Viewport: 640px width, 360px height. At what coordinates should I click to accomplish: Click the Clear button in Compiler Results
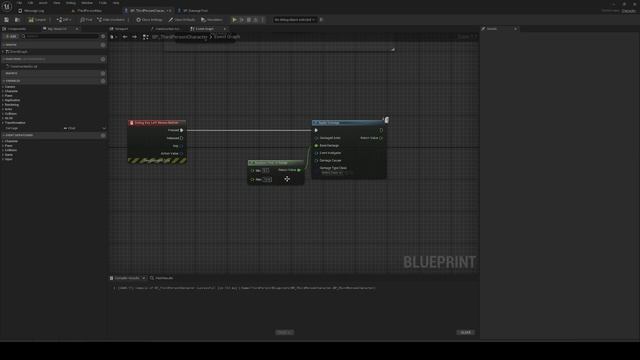[465, 332]
